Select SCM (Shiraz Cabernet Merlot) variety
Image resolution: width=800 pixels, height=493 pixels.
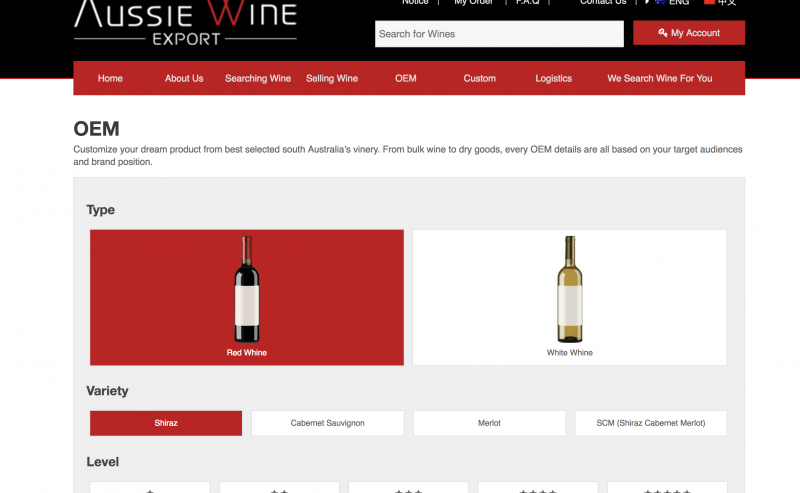(x=651, y=423)
